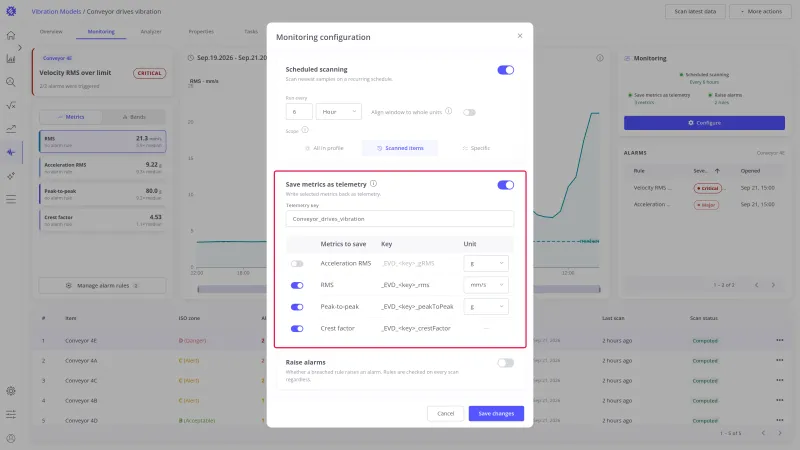Select 'All in profile' scope option
This screenshot has height=450, width=800.
pos(324,148)
